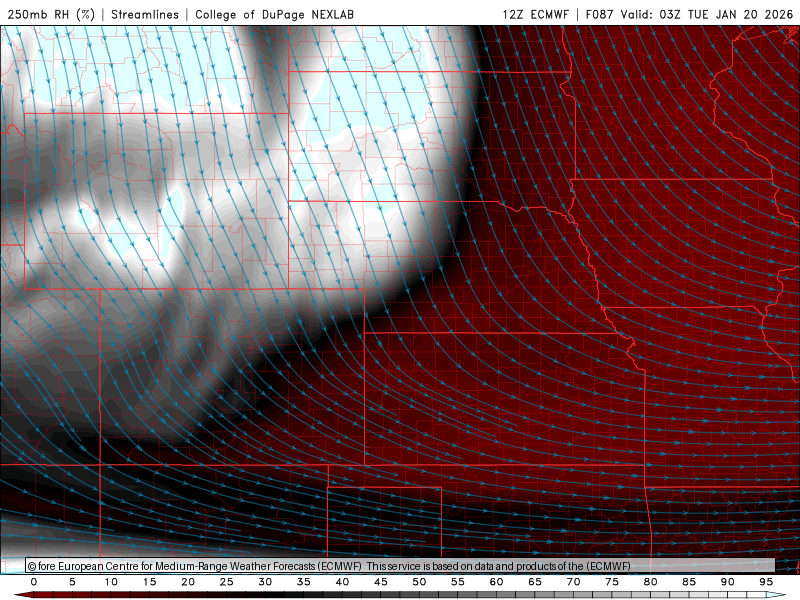Click the "Valid: 03Z TUE JAN 20 2026" text
The height and width of the screenshot is (600, 800).
(x=707, y=14)
